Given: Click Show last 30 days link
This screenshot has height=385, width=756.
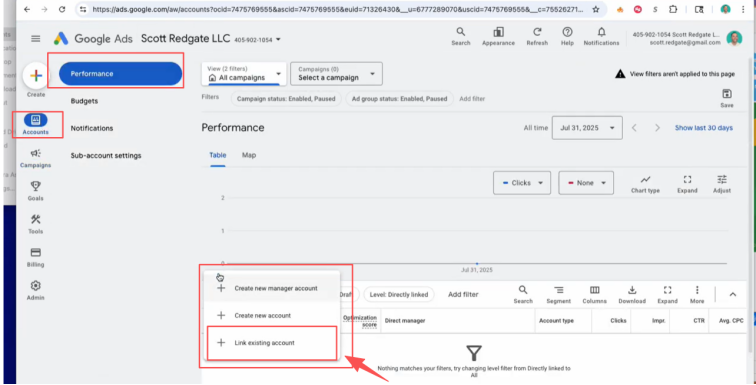Looking at the screenshot, I should coord(703,128).
